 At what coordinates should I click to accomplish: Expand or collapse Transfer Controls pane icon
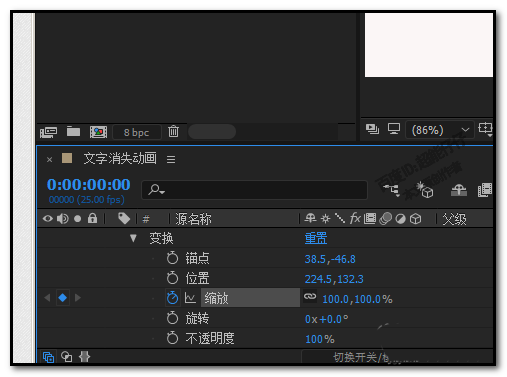click(67, 357)
